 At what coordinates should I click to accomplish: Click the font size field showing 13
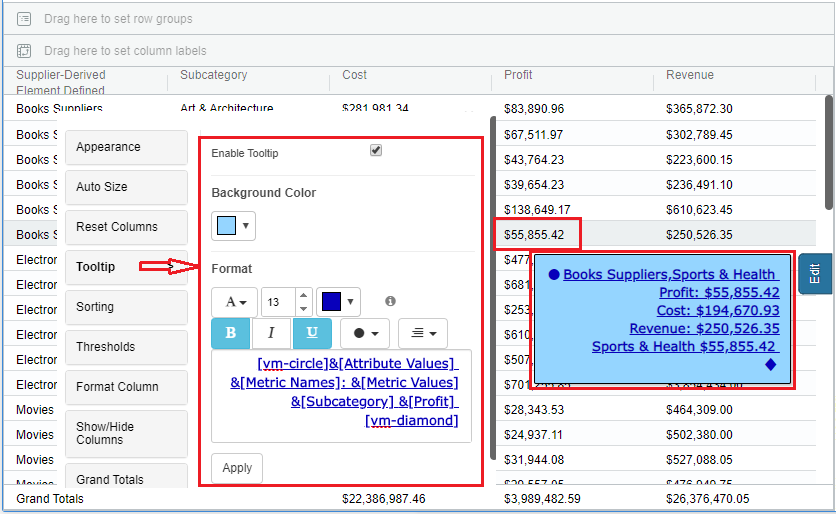coord(278,302)
